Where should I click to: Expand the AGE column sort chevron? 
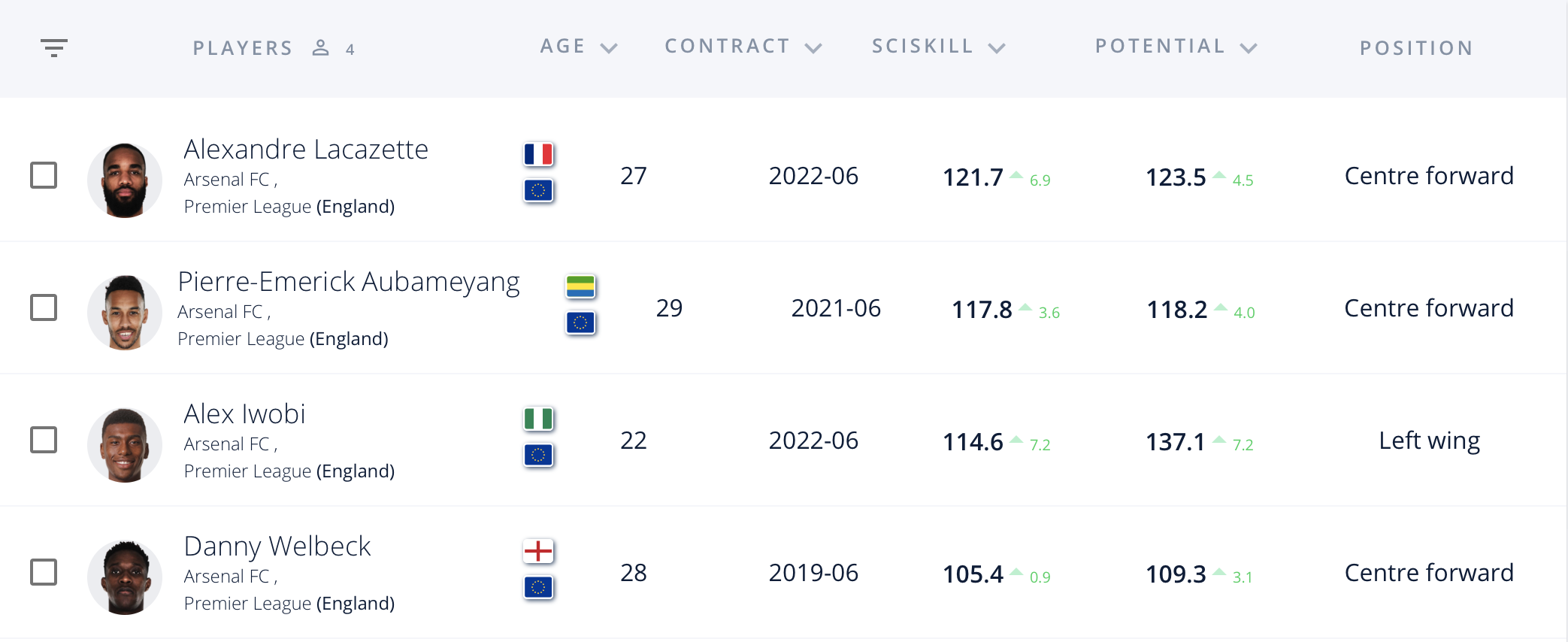(609, 48)
